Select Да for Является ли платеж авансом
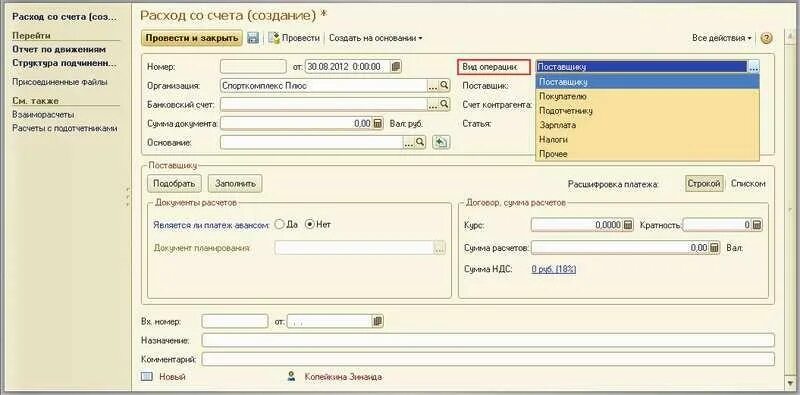The image size is (800, 395). (x=279, y=224)
